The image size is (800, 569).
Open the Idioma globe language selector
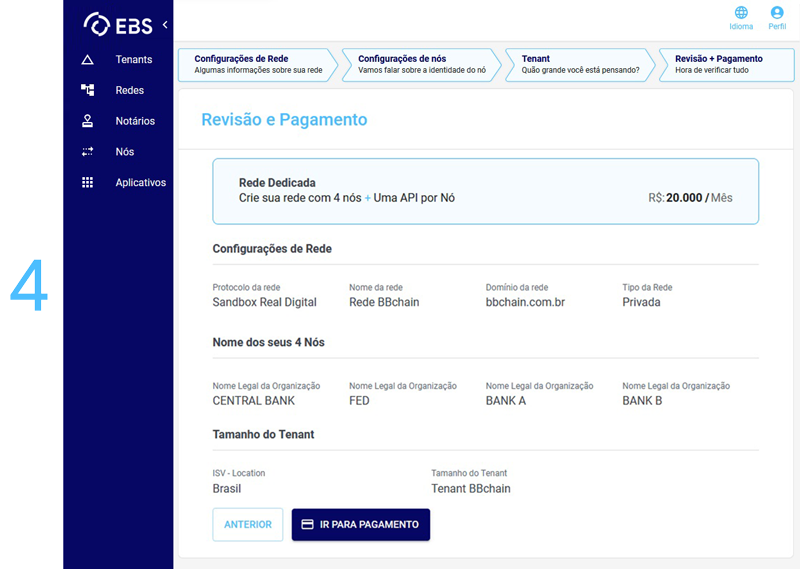(x=741, y=13)
